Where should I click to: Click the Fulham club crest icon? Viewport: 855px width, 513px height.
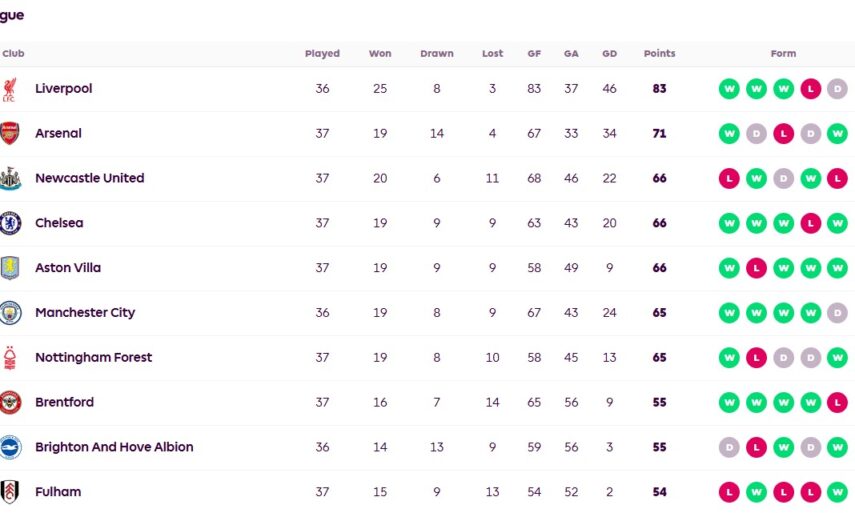pyautogui.click(x=10, y=492)
